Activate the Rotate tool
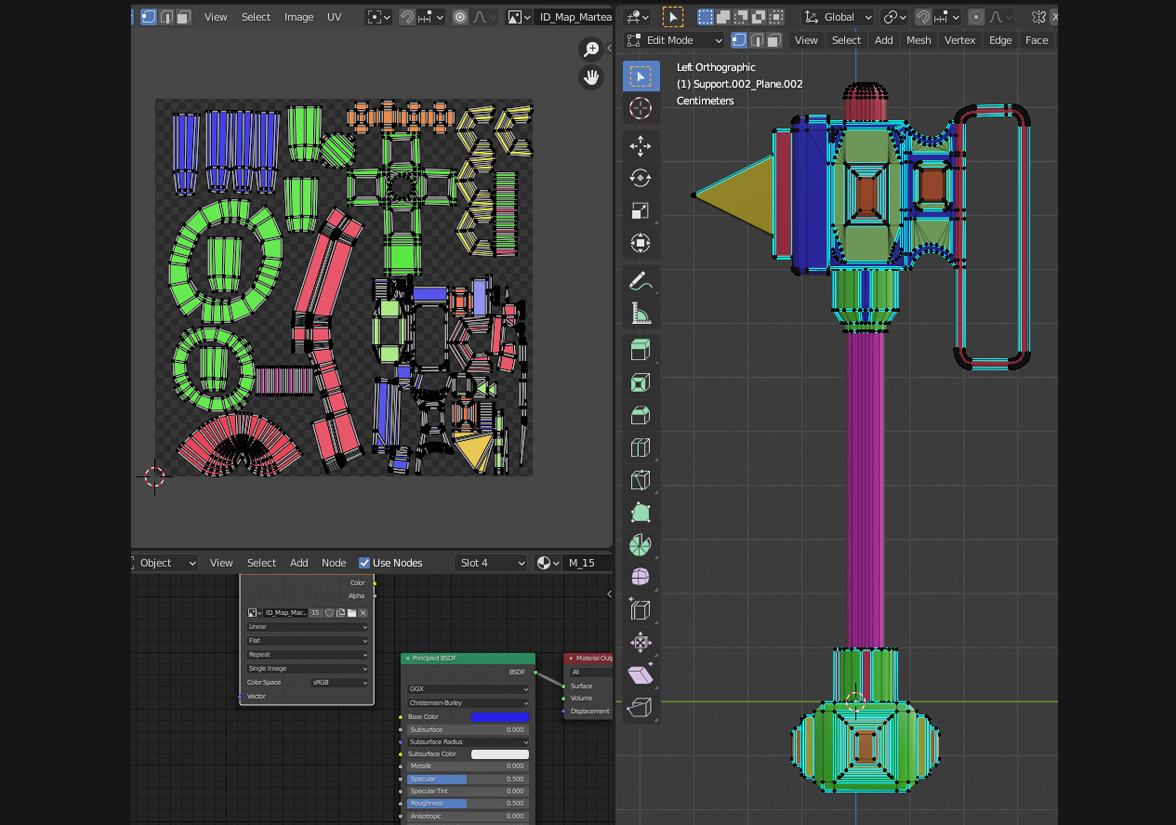The width and height of the screenshot is (1176, 825). (641, 178)
